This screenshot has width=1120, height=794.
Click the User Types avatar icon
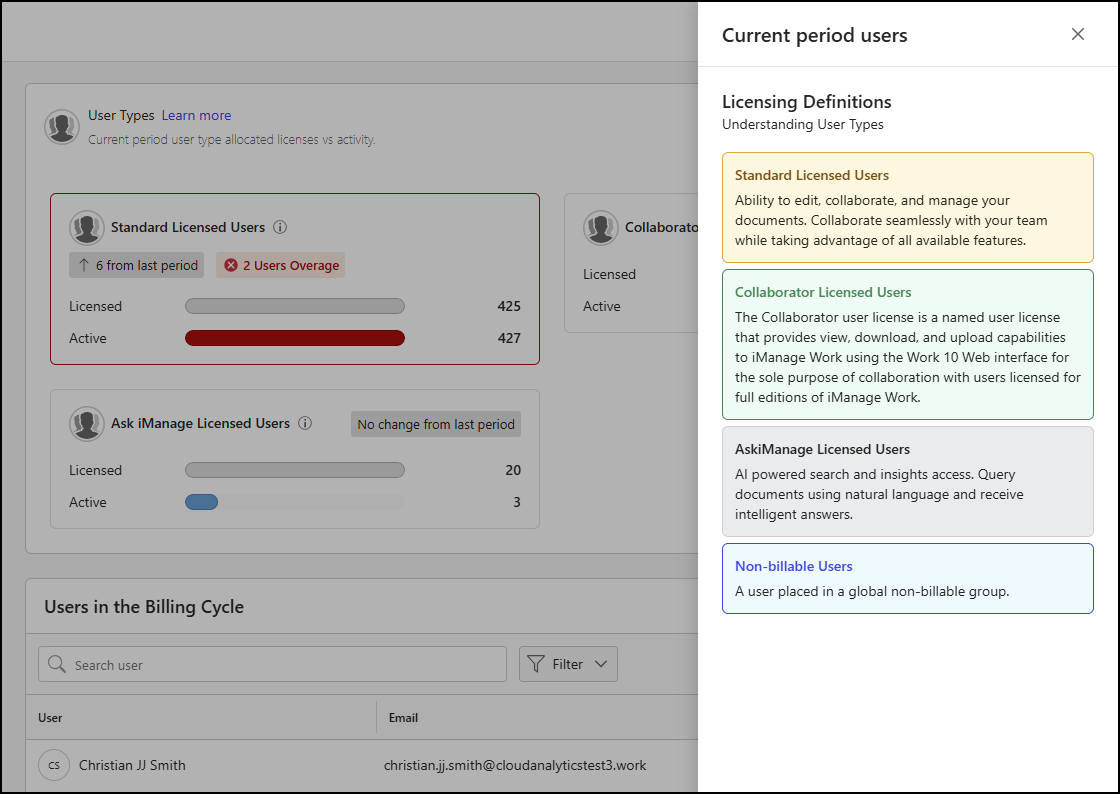pyautogui.click(x=62, y=126)
